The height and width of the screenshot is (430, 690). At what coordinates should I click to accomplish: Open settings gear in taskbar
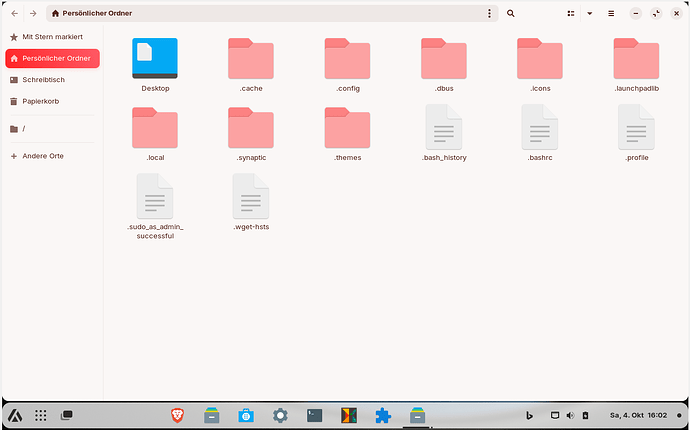pos(280,415)
